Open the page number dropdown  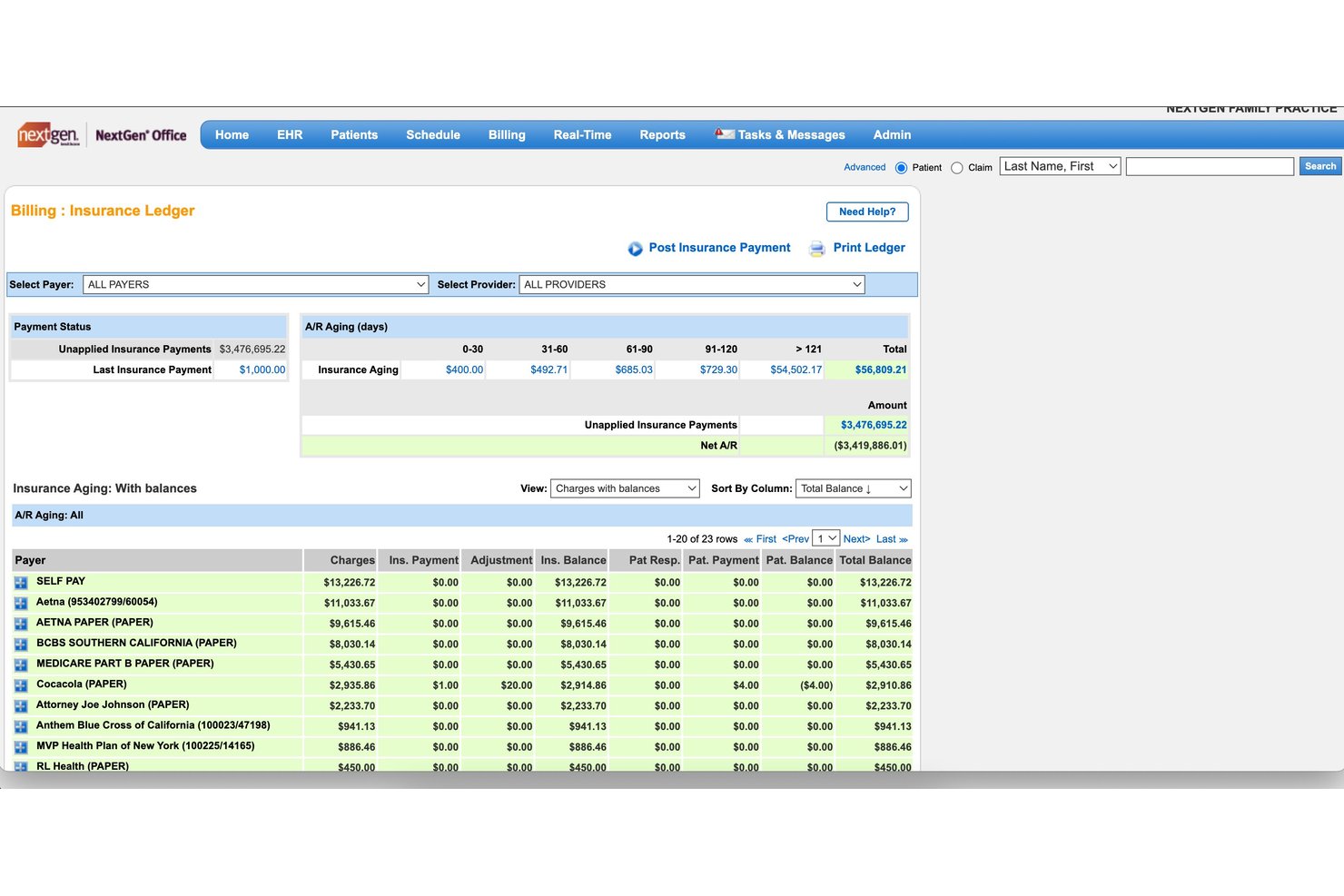[x=825, y=538]
